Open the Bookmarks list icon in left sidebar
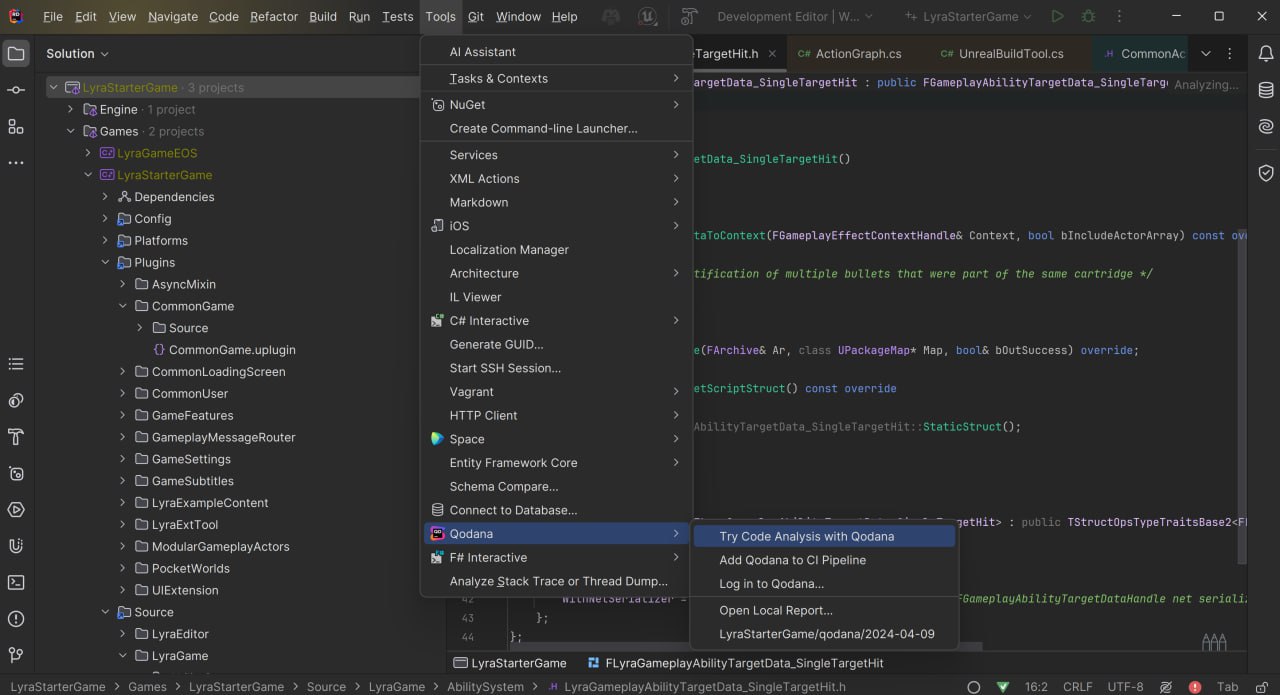The image size is (1280, 695). (16, 364)
